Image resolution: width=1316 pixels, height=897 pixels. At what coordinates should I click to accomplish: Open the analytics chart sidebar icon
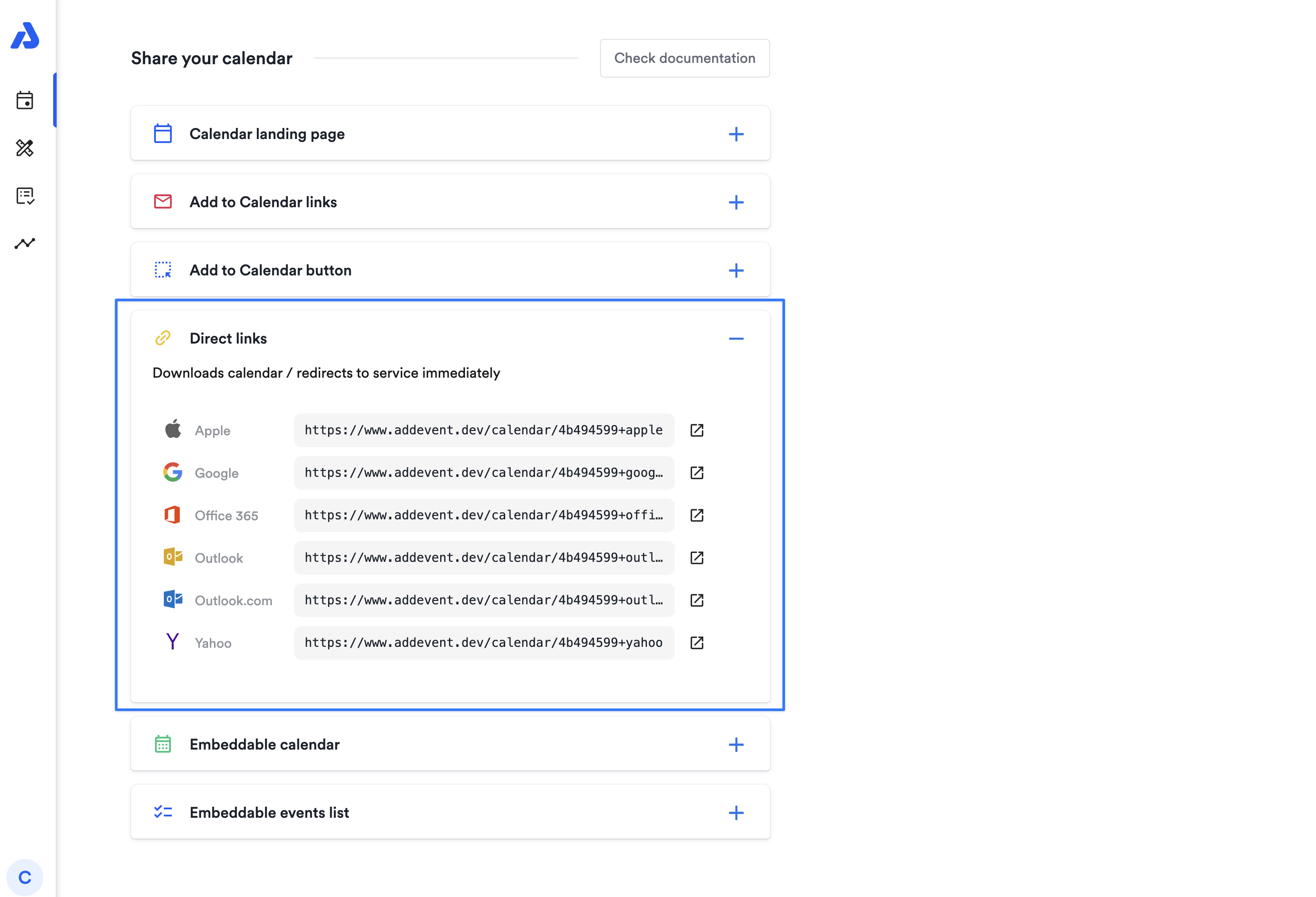pos(25,244)
